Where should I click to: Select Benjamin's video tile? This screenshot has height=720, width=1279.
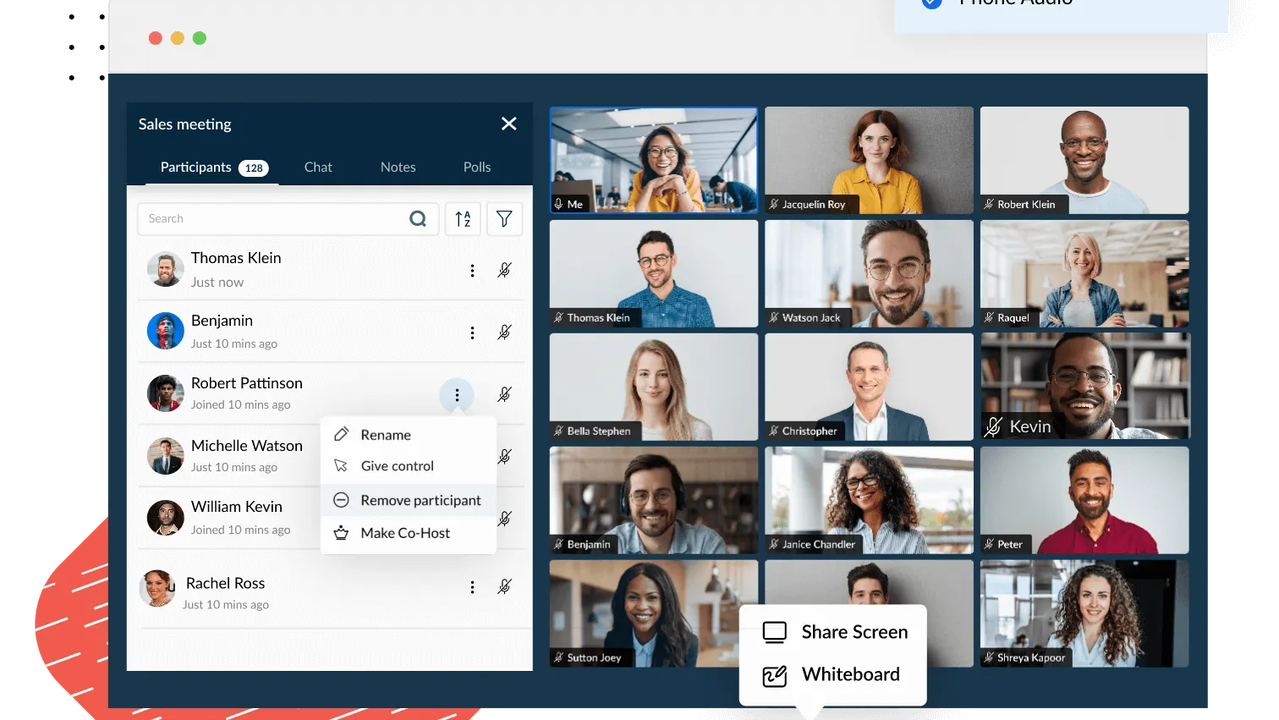[654, 500]
